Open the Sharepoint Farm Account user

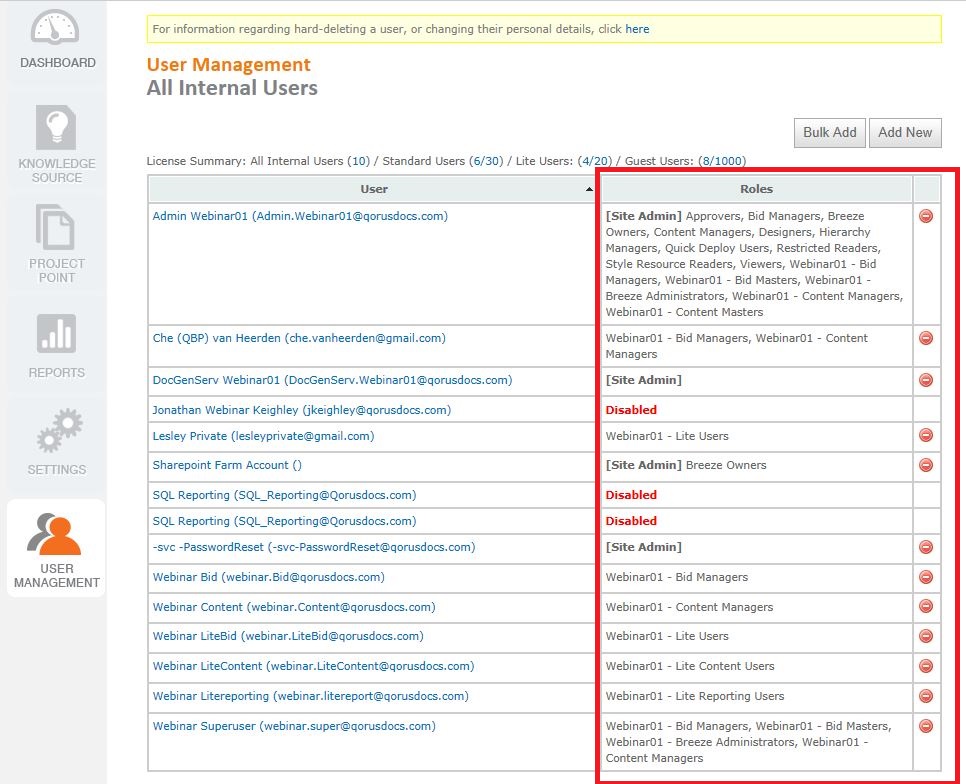tap(227, 465)
